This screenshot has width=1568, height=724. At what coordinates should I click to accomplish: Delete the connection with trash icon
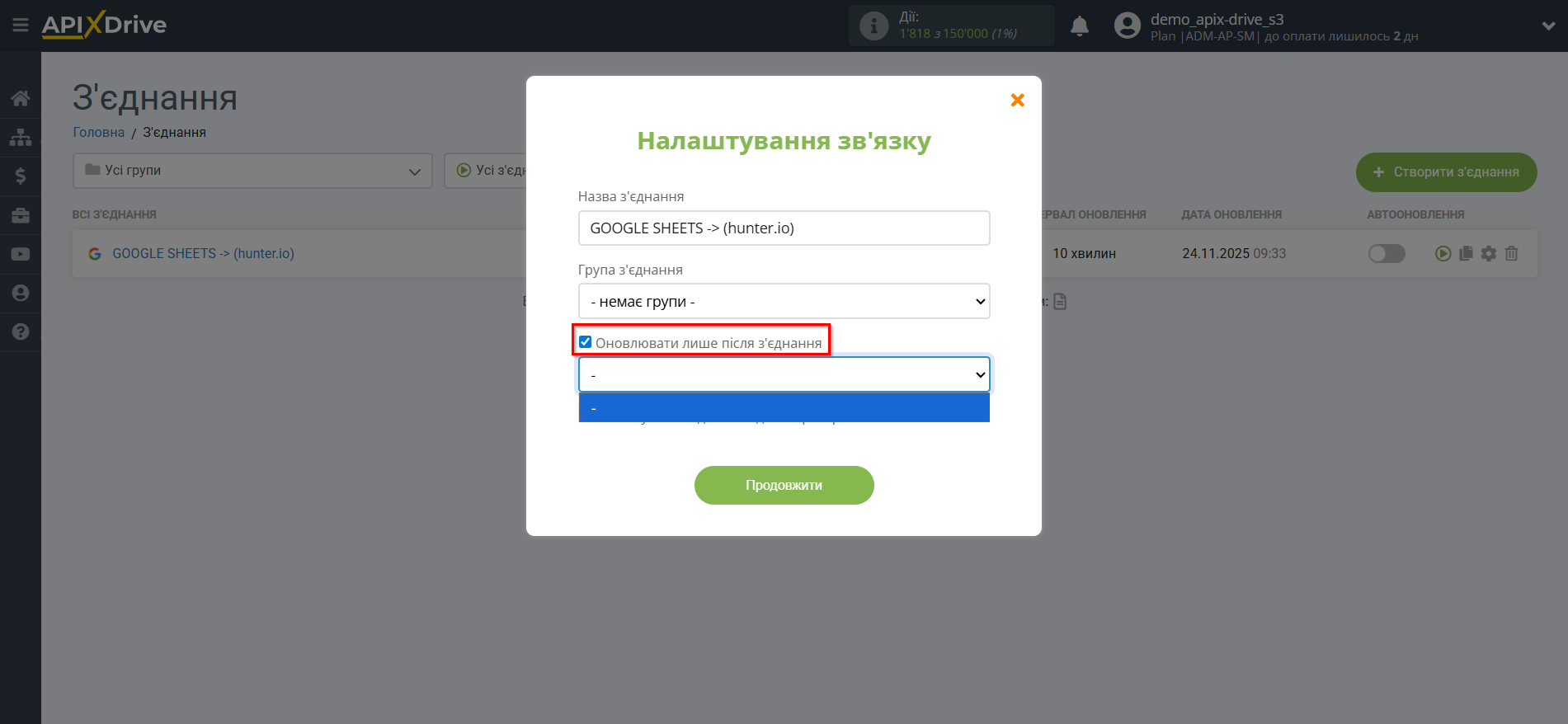click(1511, 253)
